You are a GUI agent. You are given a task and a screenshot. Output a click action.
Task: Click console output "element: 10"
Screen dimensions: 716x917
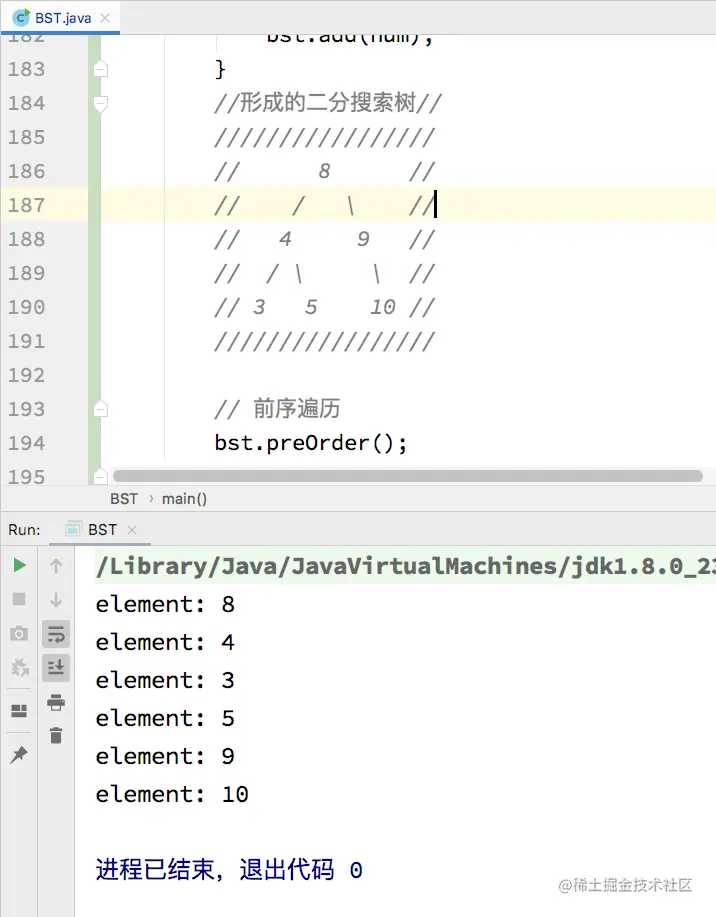pyautogui.click(x=172, y=794)
